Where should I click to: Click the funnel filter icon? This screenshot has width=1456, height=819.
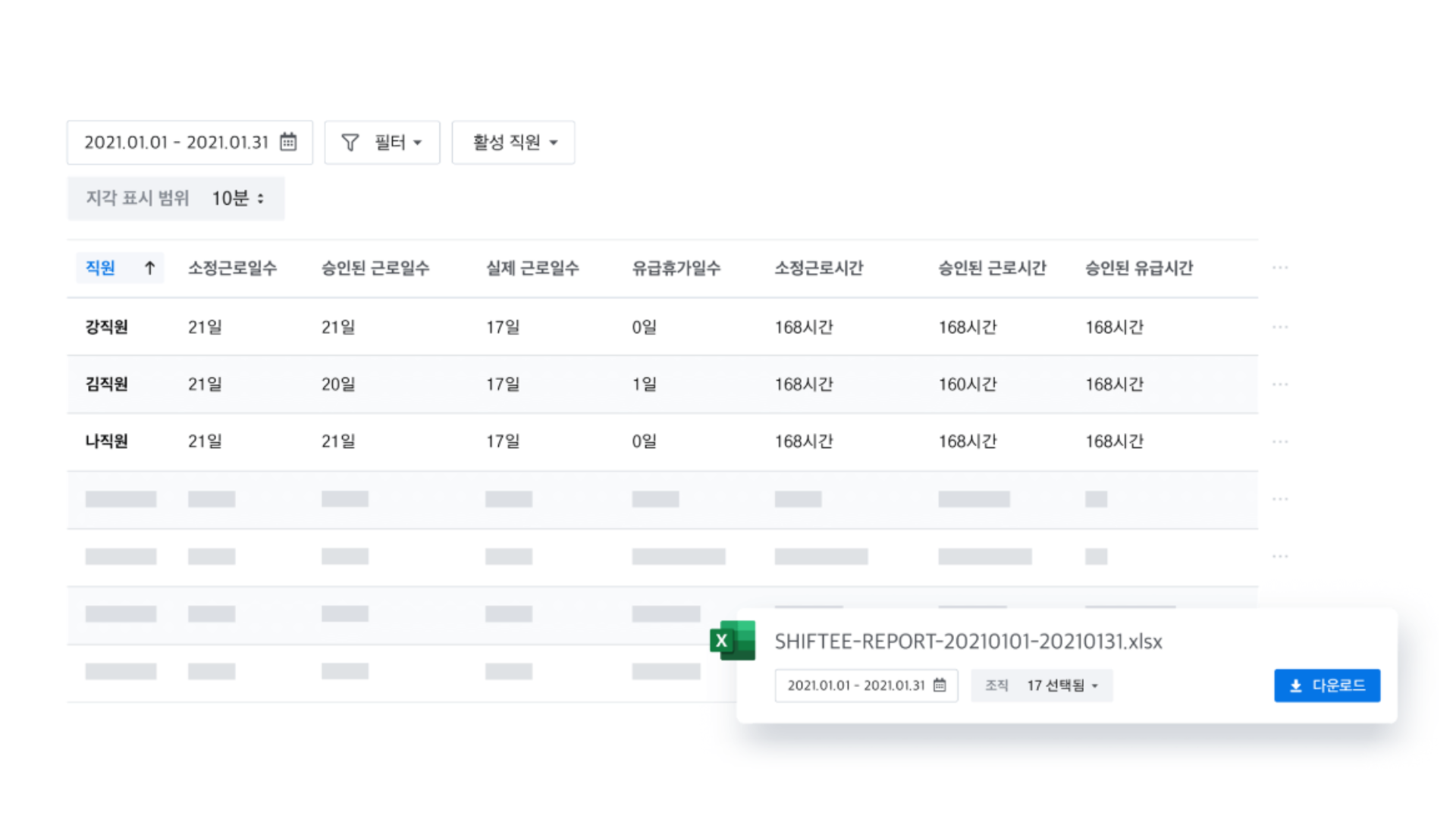350,143
